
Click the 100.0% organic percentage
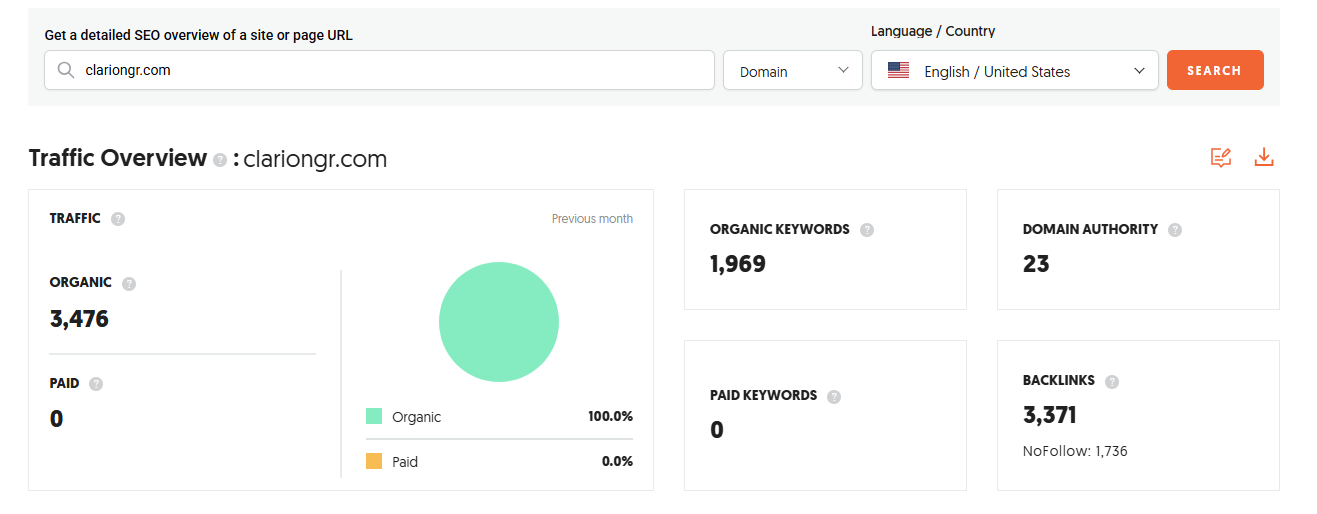[610, 417]
